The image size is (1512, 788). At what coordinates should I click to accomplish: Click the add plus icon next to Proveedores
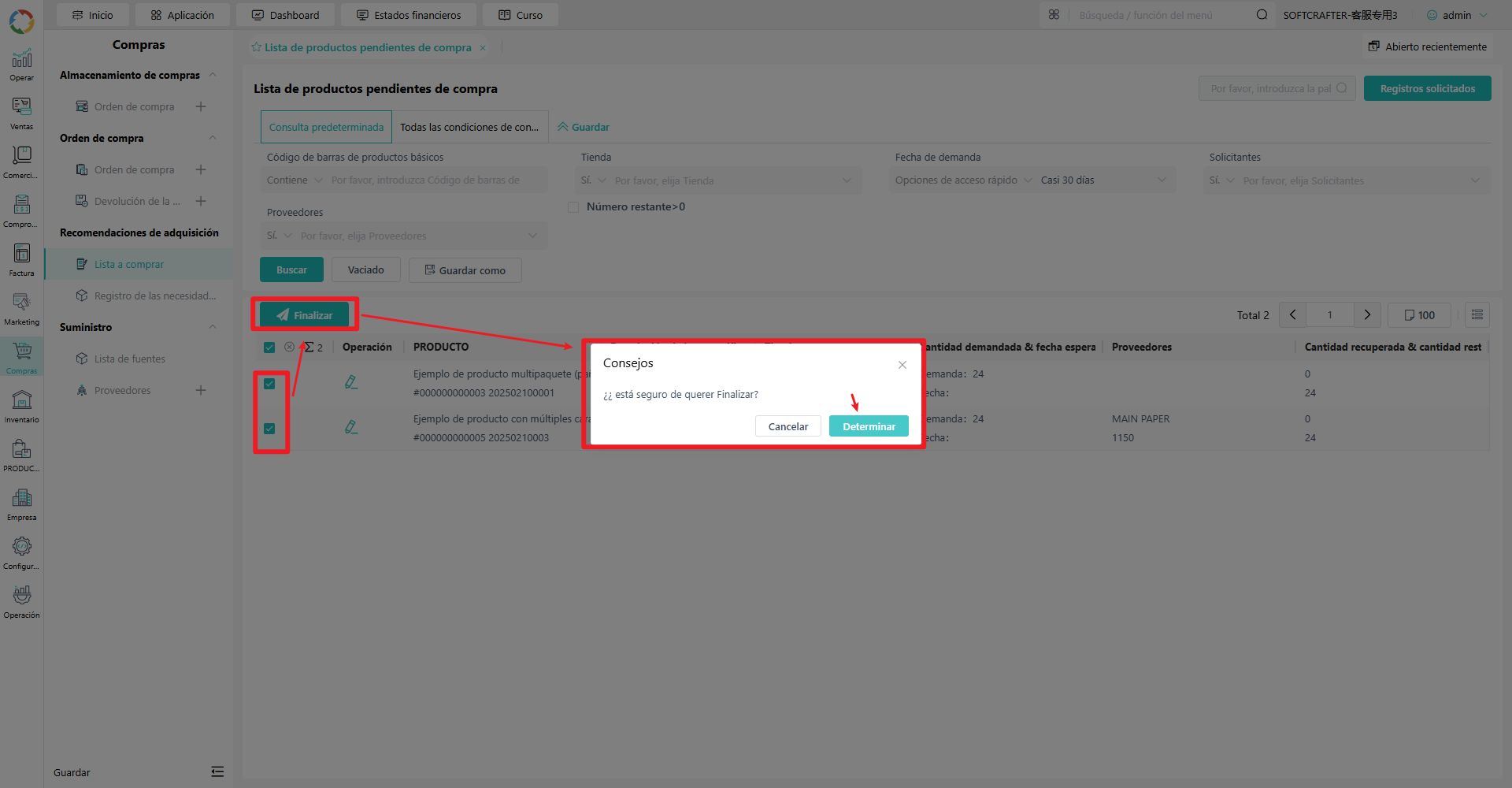coord(201,390)
